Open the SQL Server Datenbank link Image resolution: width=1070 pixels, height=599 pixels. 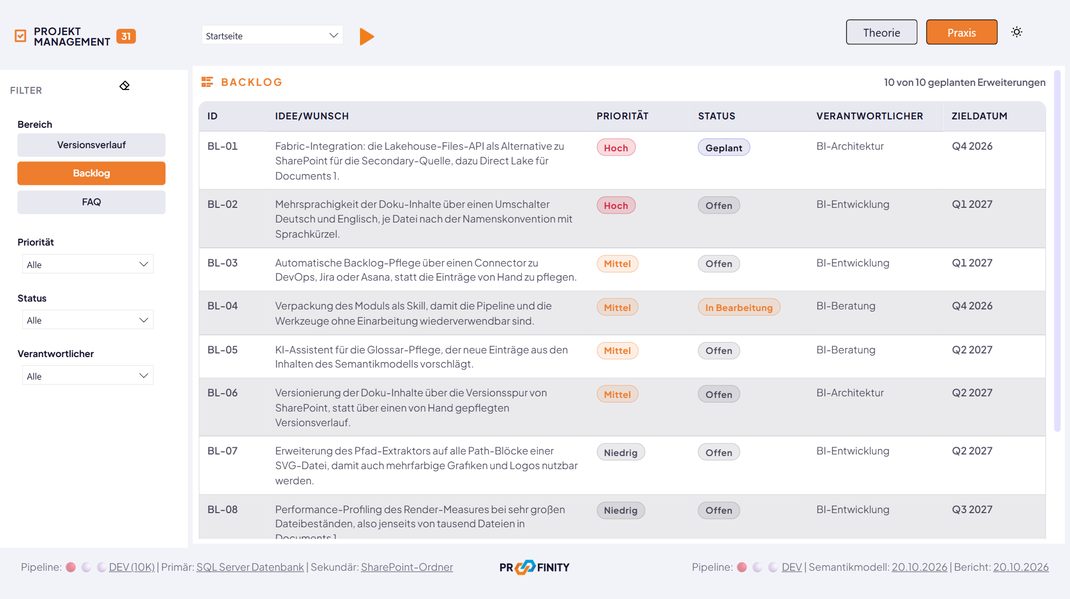pyautogui.click(x=250, y=567)
